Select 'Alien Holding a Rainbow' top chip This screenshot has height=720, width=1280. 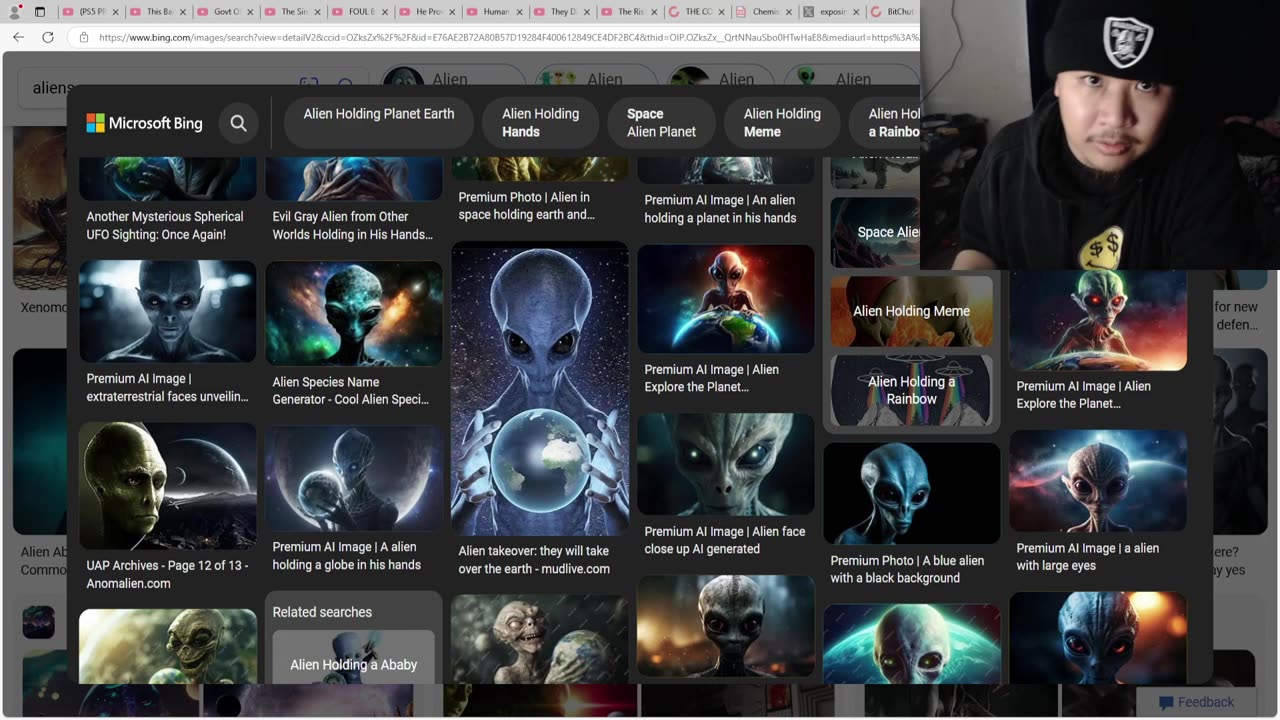885,123
